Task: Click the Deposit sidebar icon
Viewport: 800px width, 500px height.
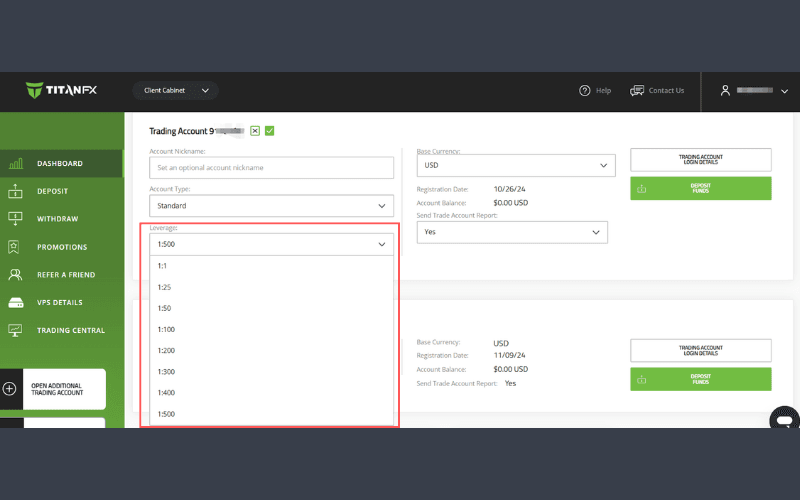Action: (15, 191)
